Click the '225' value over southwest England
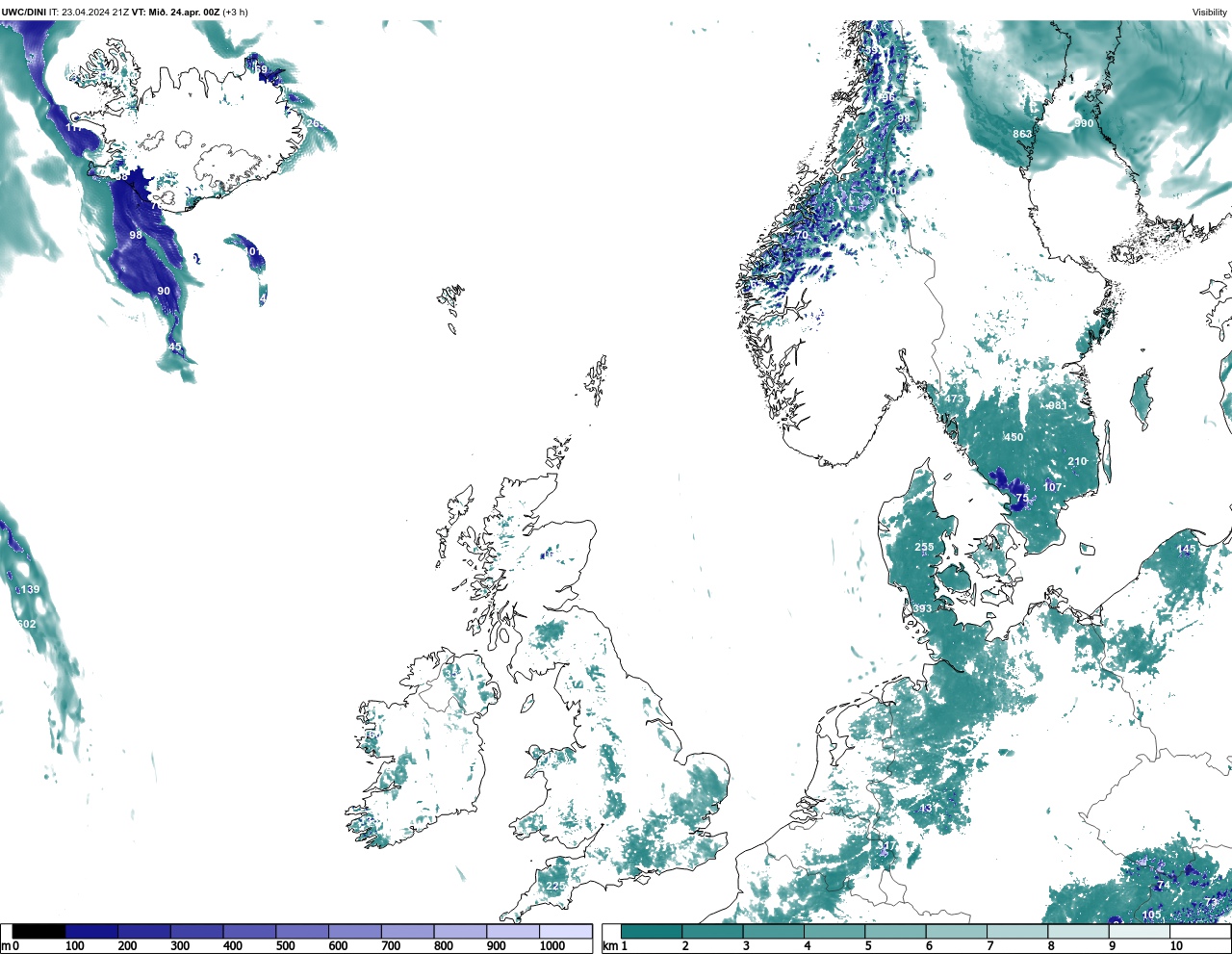This screenshot has height=954, width=1232. (x=556, y=886)
